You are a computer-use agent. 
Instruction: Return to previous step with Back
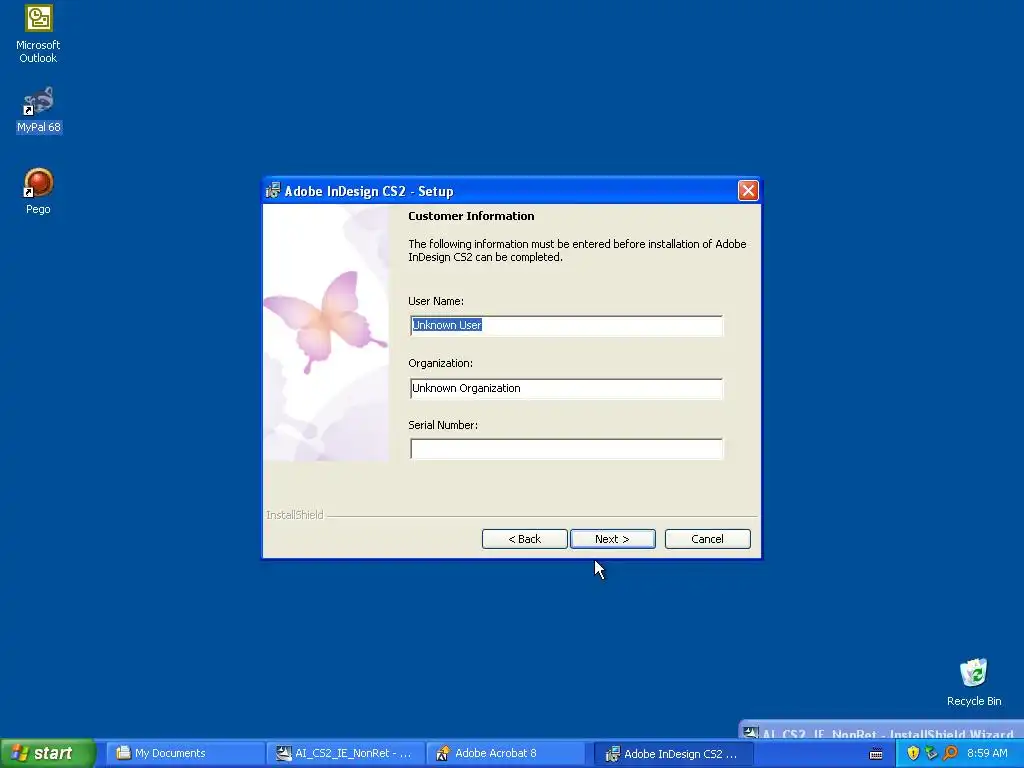(524, 539)
